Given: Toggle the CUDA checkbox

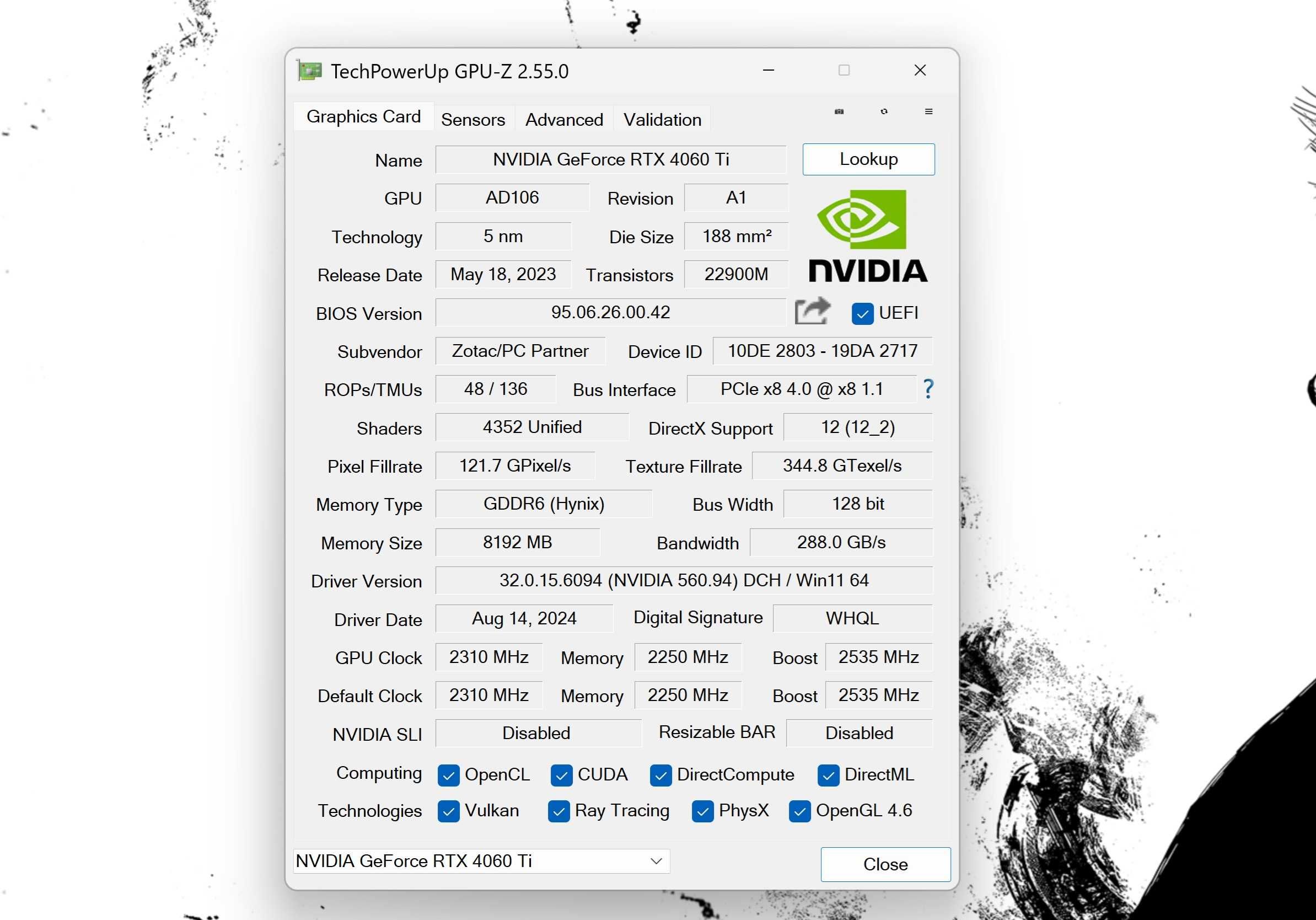Looking at the screenshot, I should (x=561, y=775).
